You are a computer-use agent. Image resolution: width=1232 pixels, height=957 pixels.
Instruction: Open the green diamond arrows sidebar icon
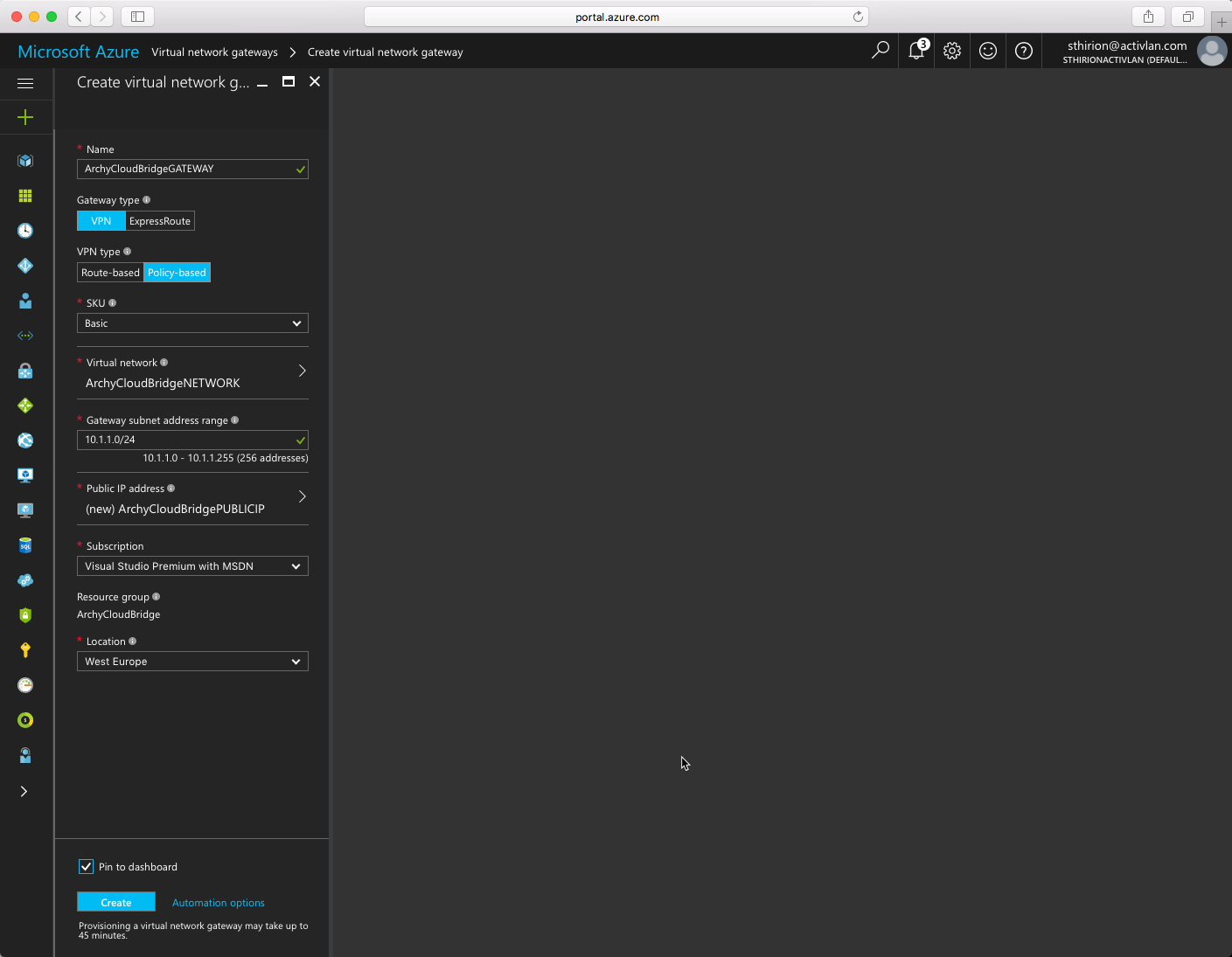(25, 406)
